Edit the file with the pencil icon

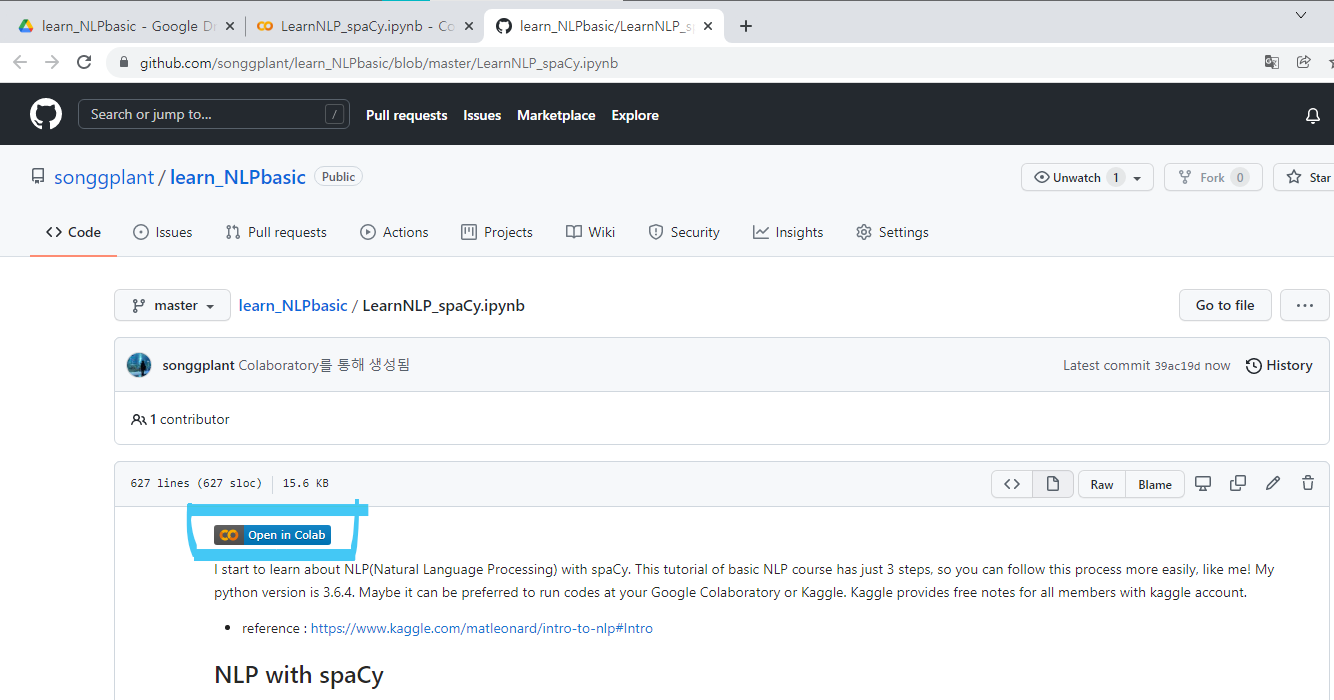coord(1273,483)
